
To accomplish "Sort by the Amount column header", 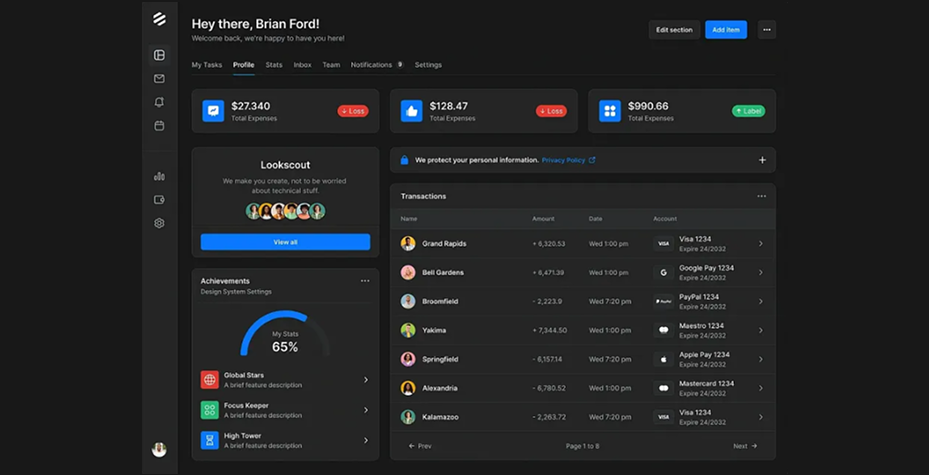I will pos(543,219).
